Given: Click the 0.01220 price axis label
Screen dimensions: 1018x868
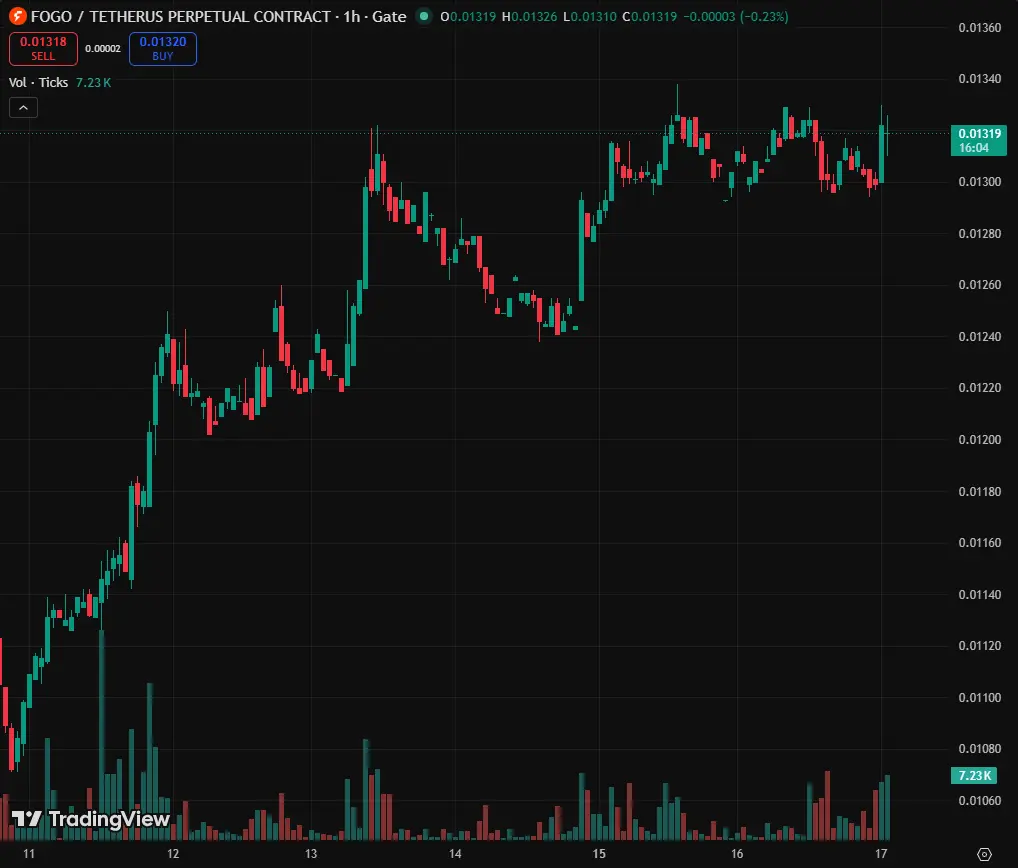Looking at the screenshot, I should tap(980, 388).
